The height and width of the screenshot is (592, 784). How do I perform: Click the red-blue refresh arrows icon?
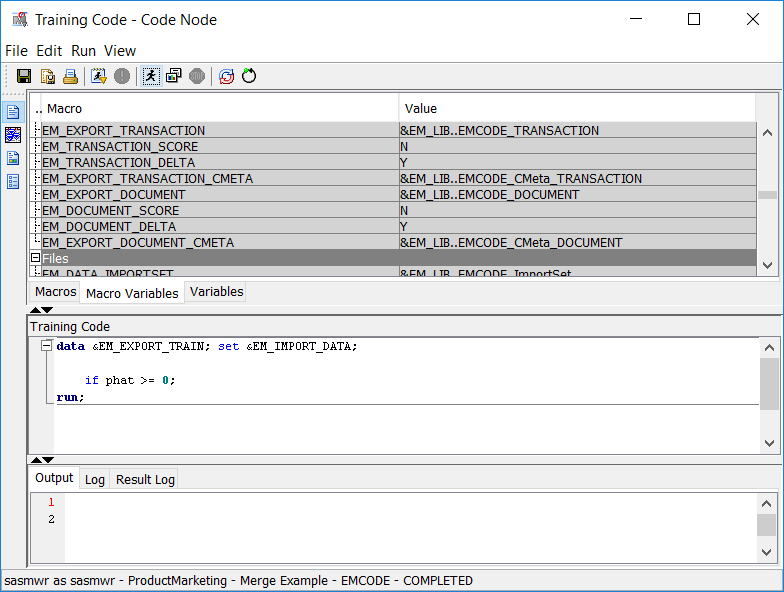(226, 76)
